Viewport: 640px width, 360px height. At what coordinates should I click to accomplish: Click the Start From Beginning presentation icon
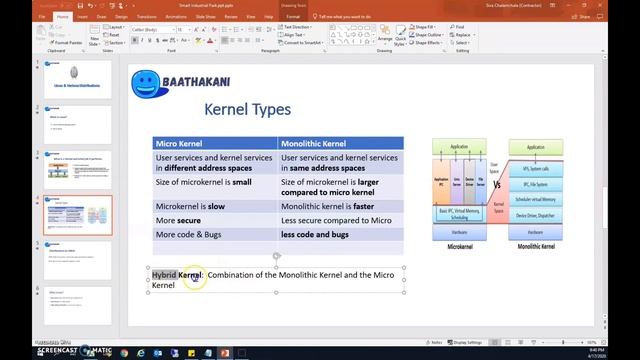(x=112, y=6)
